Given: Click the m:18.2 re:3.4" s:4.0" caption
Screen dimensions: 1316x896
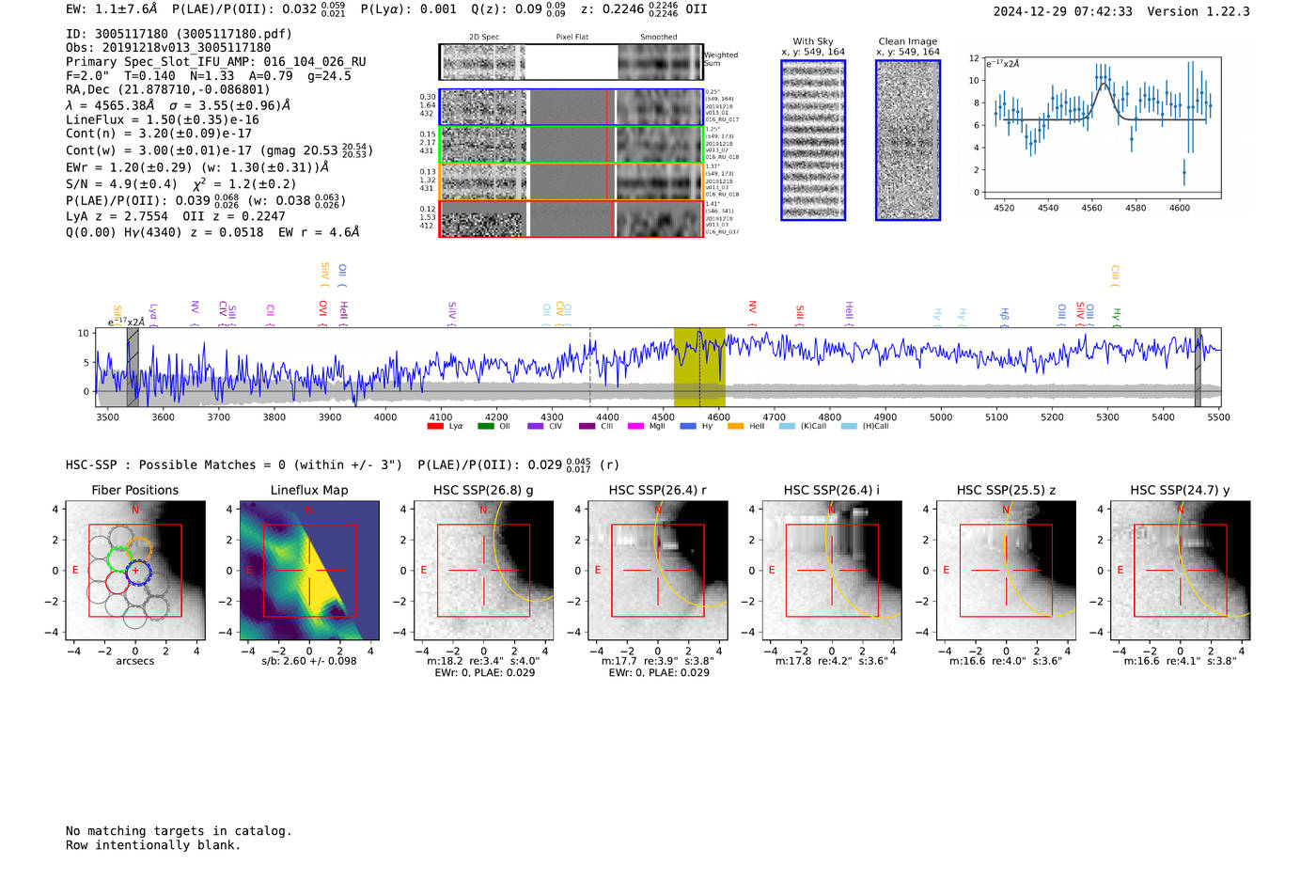Looking at the screenshot, I should pos(483,661).
